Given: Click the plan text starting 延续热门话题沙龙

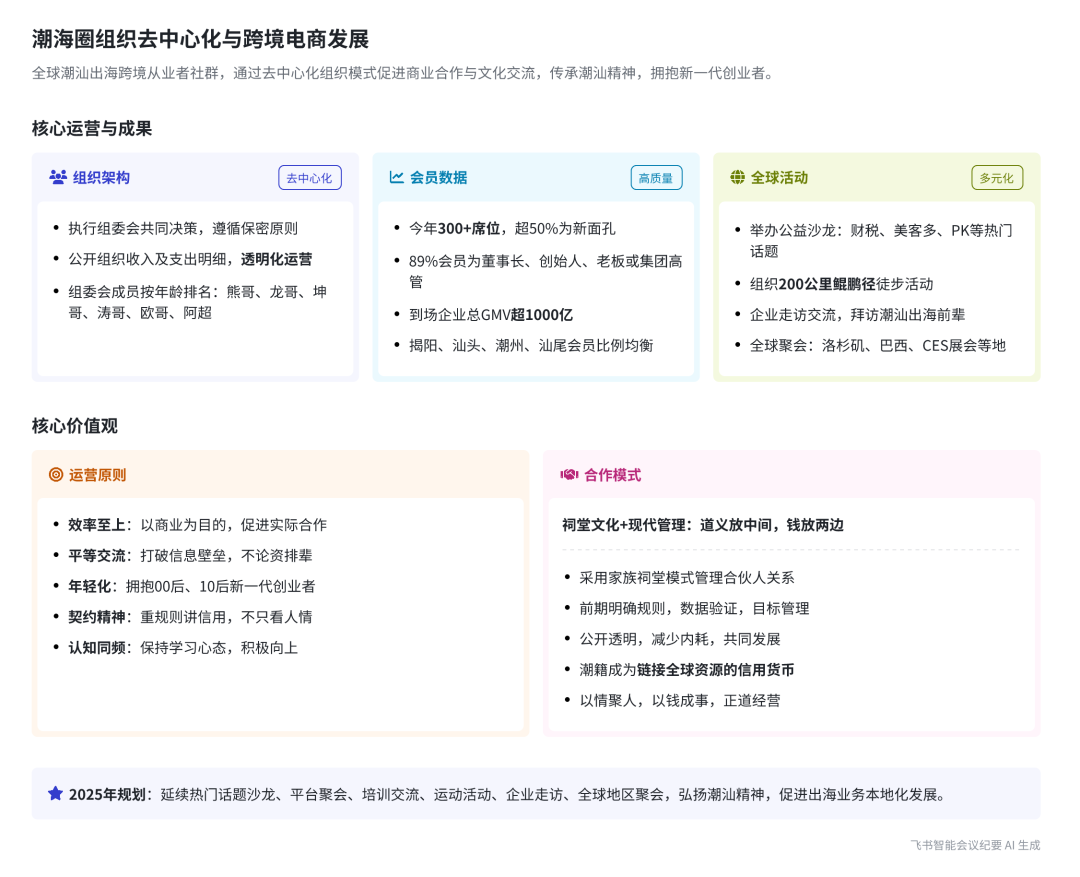Looking at the screenshot, I should click(554, 794).
